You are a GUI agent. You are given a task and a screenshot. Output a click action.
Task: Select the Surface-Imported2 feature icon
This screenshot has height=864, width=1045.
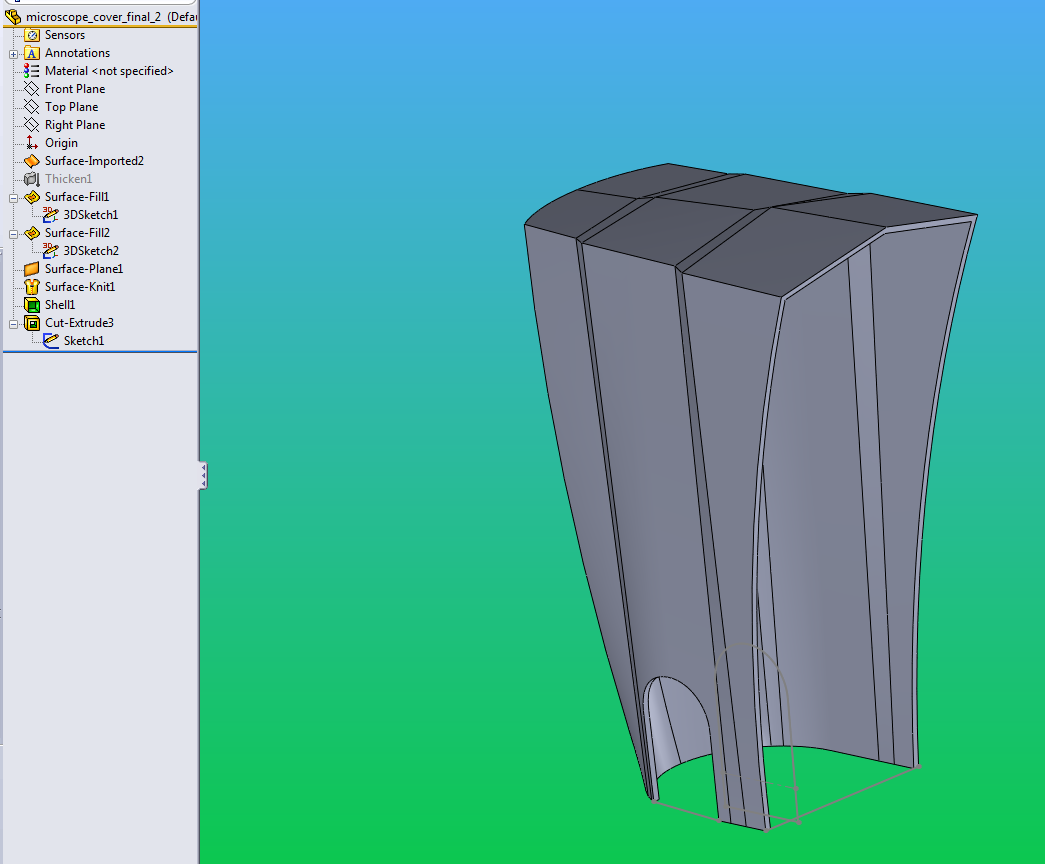click(x=33, y=160)
